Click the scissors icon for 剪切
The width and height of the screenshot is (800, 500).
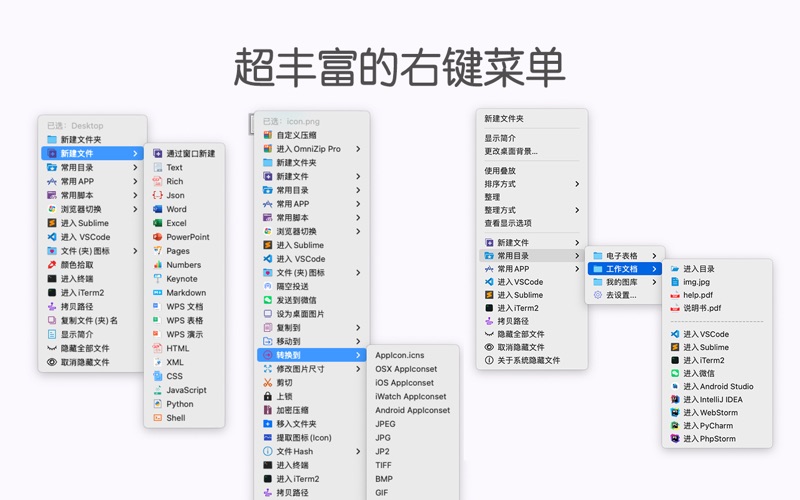[267, 382]
